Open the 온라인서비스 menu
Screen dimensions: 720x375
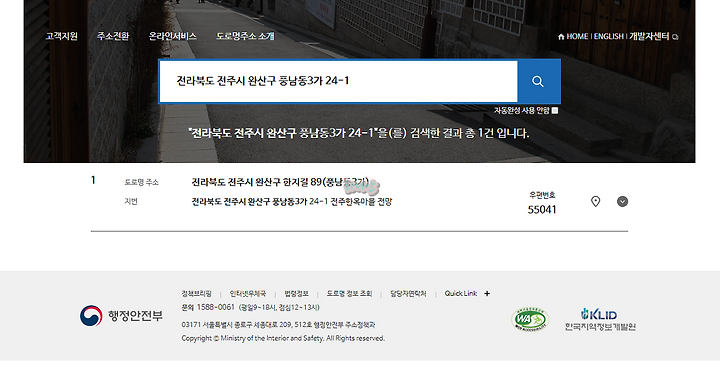[x=173, y=36]
